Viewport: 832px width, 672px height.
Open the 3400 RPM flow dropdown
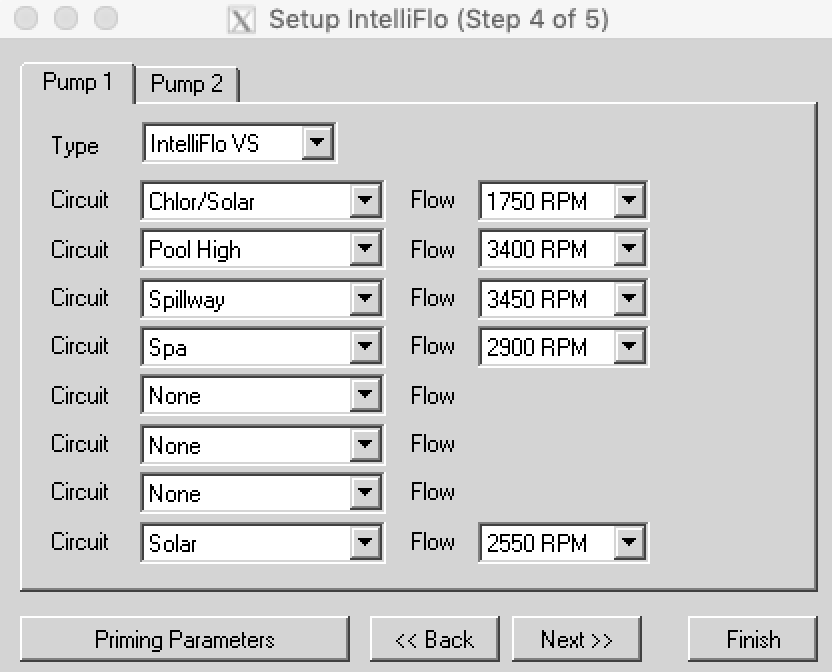(629, 249)
